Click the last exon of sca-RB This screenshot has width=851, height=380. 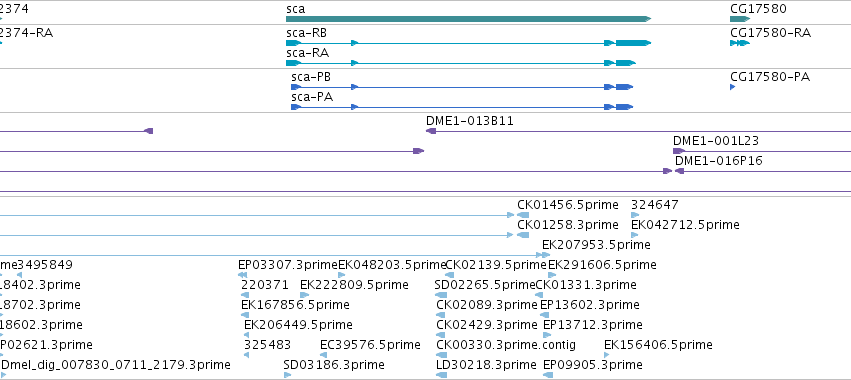tap(633, 43)
